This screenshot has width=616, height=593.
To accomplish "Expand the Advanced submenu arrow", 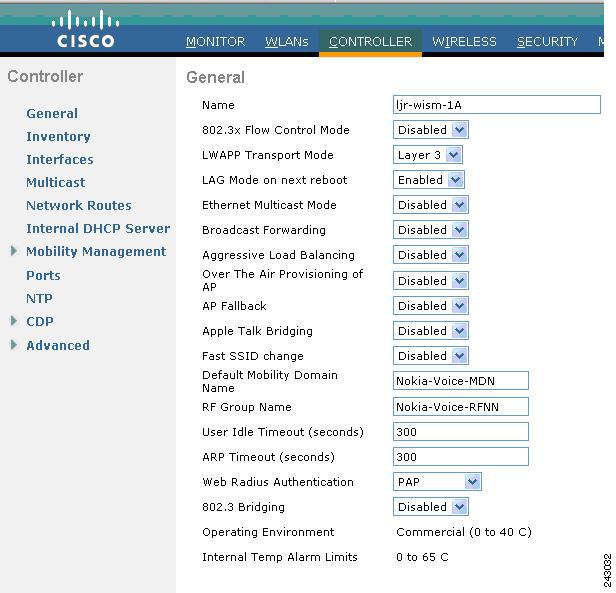I will click(14, 345).
